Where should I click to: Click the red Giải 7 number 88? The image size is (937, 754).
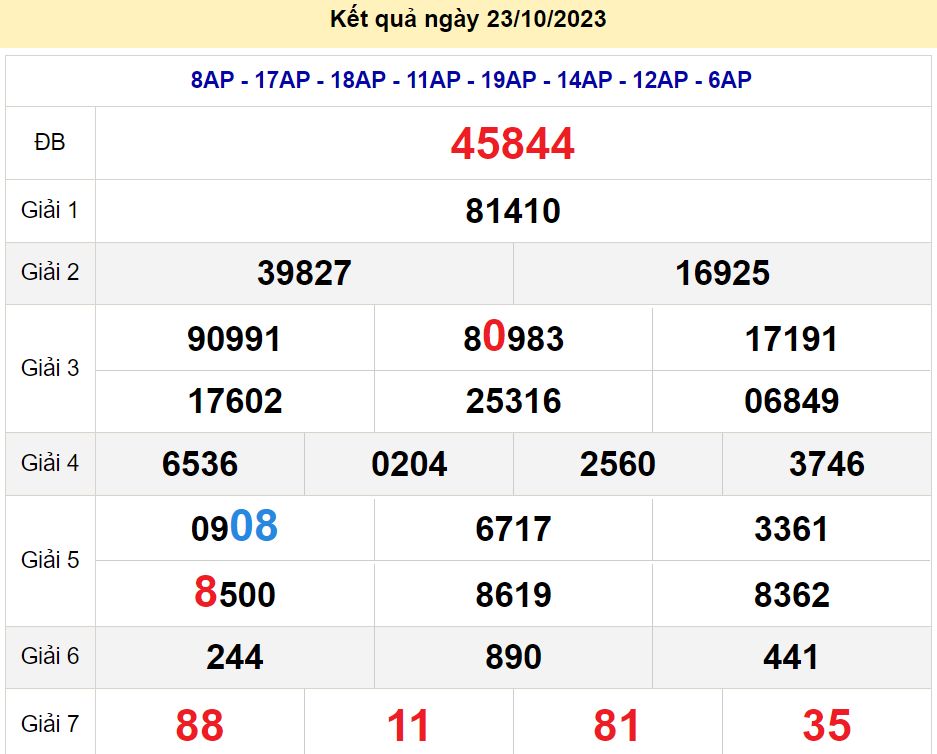[200, 725]
